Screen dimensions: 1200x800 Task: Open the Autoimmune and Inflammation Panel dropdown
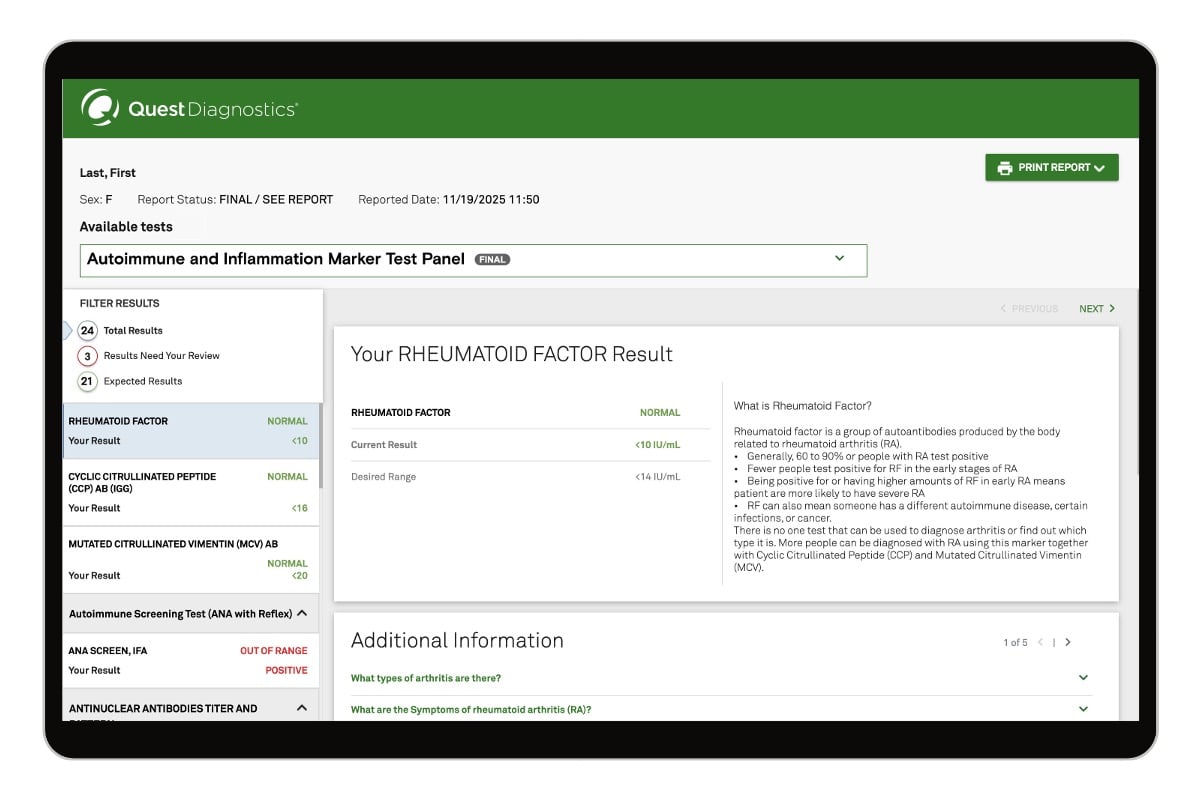pos(839,258)
